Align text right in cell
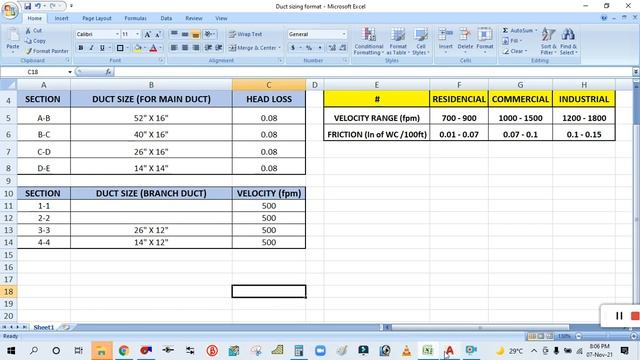The height and width of the screenshot is (360, 640). [x=196, y=48]
